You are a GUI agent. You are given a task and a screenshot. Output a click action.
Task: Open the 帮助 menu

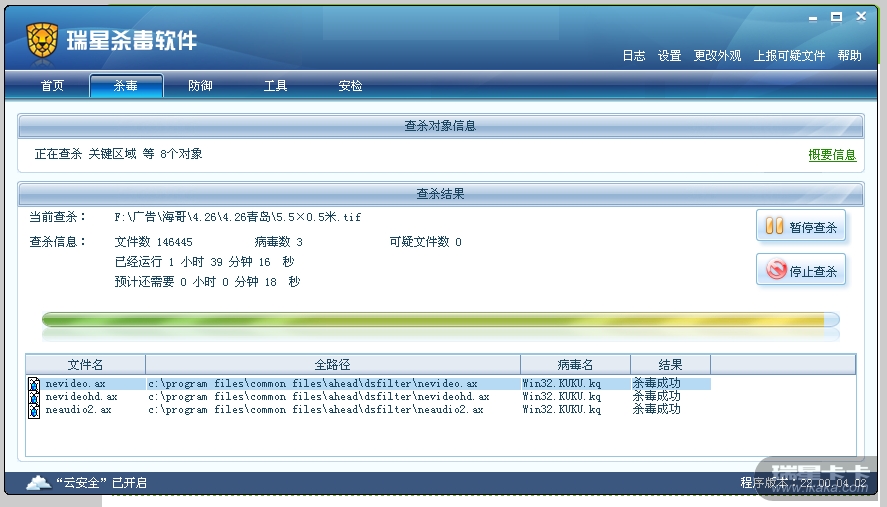(850, 55)
